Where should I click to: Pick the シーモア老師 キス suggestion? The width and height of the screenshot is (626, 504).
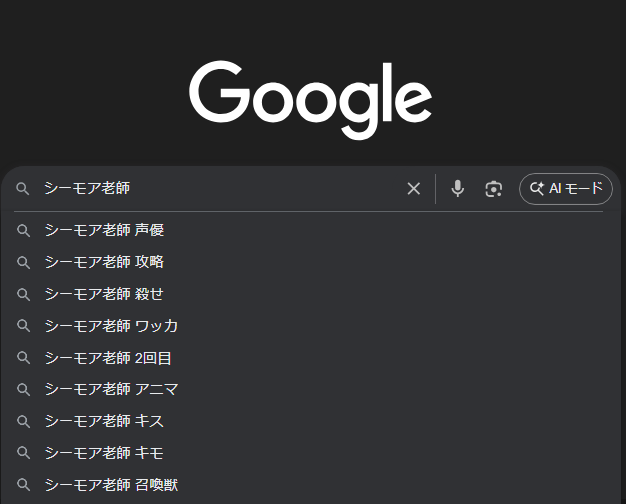click(x=104, y=421)
